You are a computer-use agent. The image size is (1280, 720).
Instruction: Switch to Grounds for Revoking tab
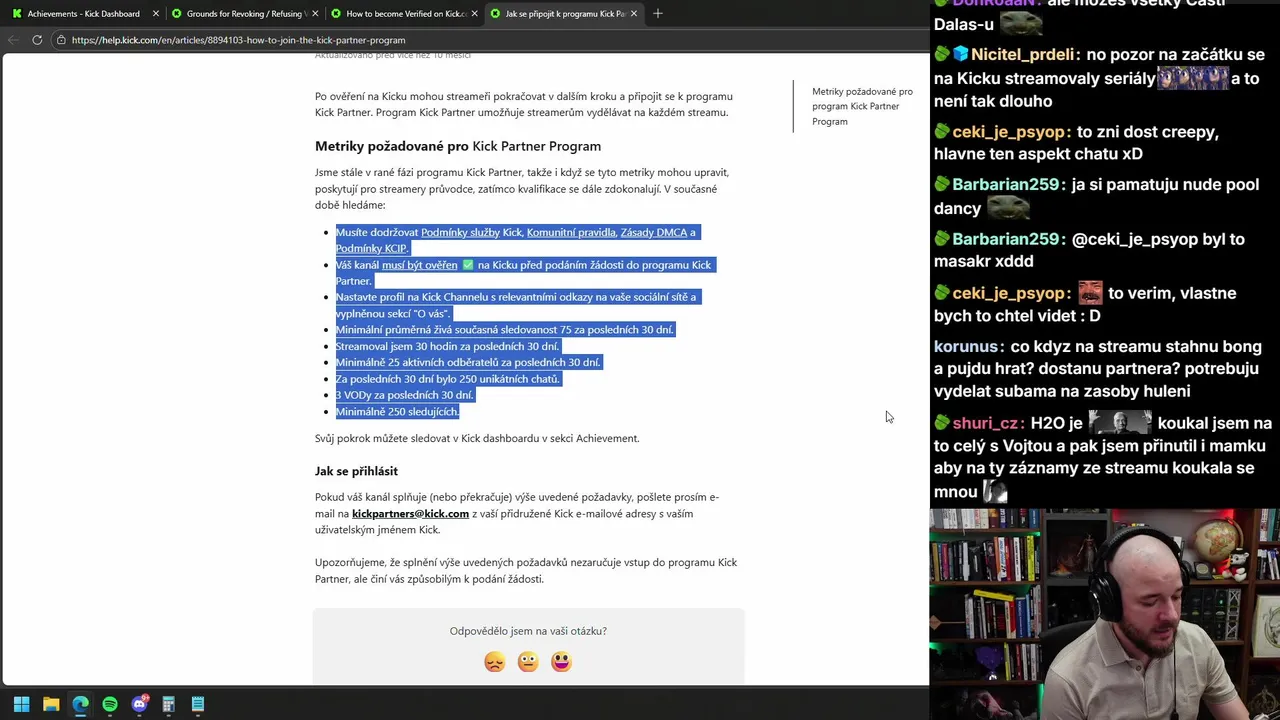[x=244, y=14]
